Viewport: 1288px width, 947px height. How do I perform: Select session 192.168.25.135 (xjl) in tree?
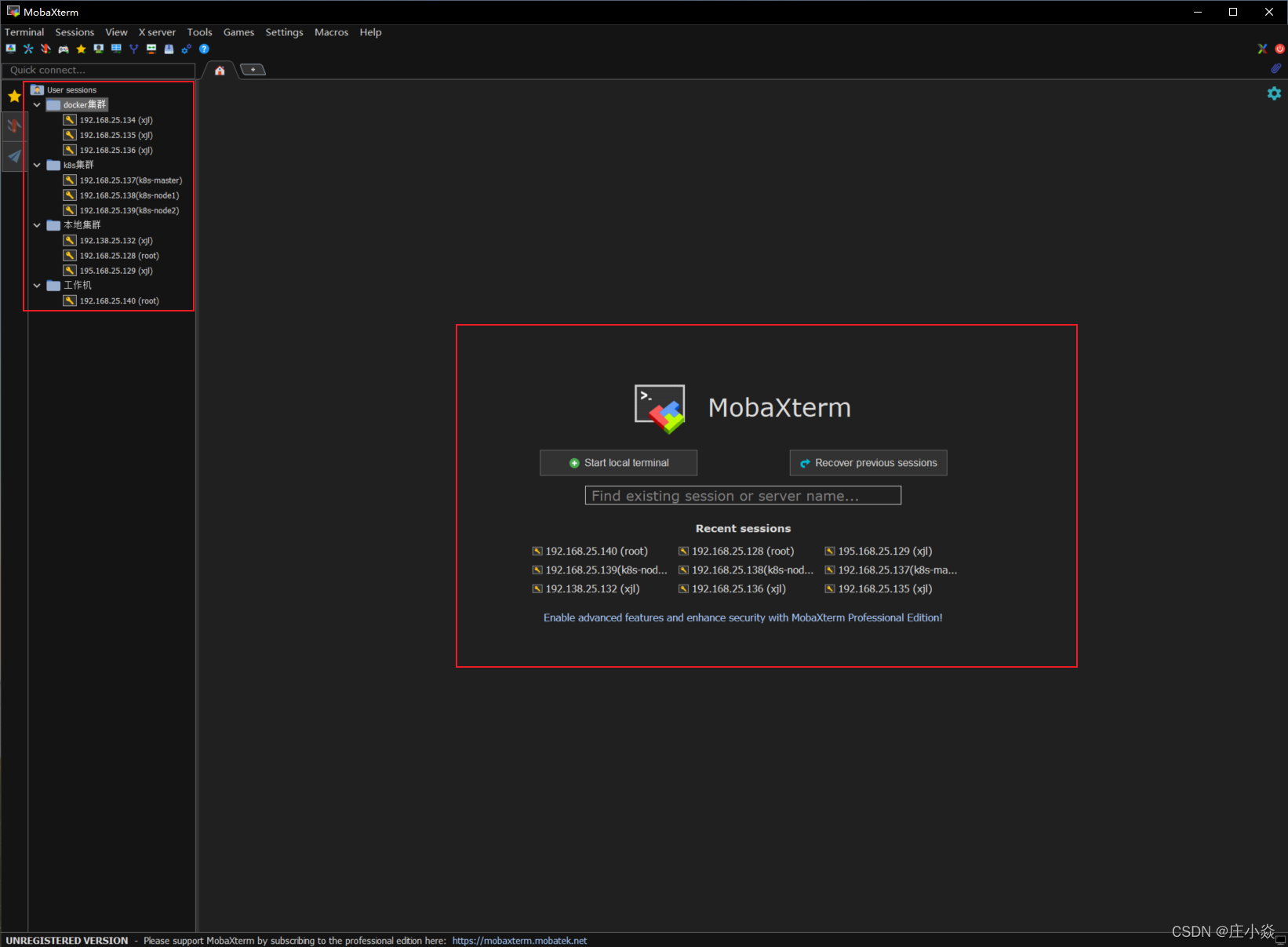[109, 135]
